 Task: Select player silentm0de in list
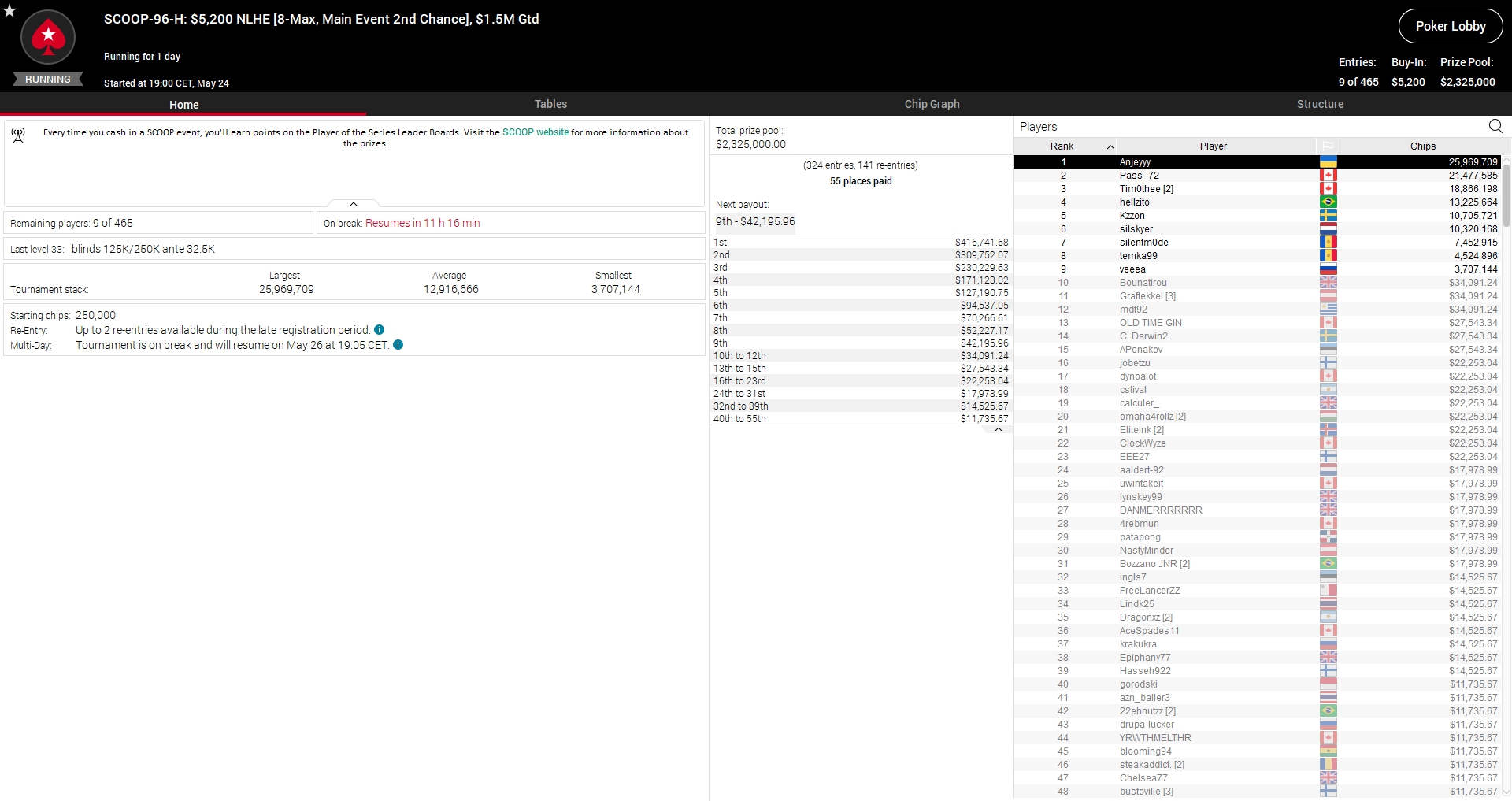tap(1257, 243)
